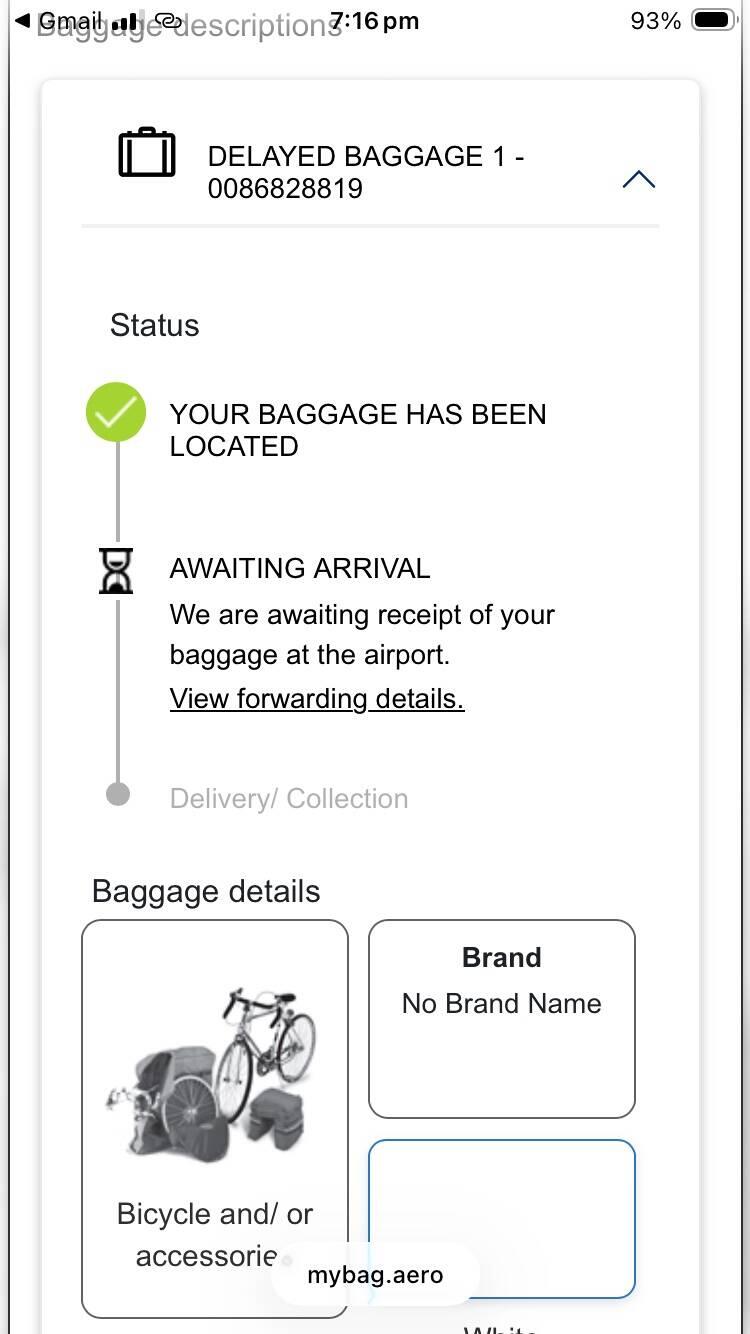Tap the greyed Delivery/ Collection step label
The width and height of the screenshot is (750, 1334).
[x=289, y=798]
